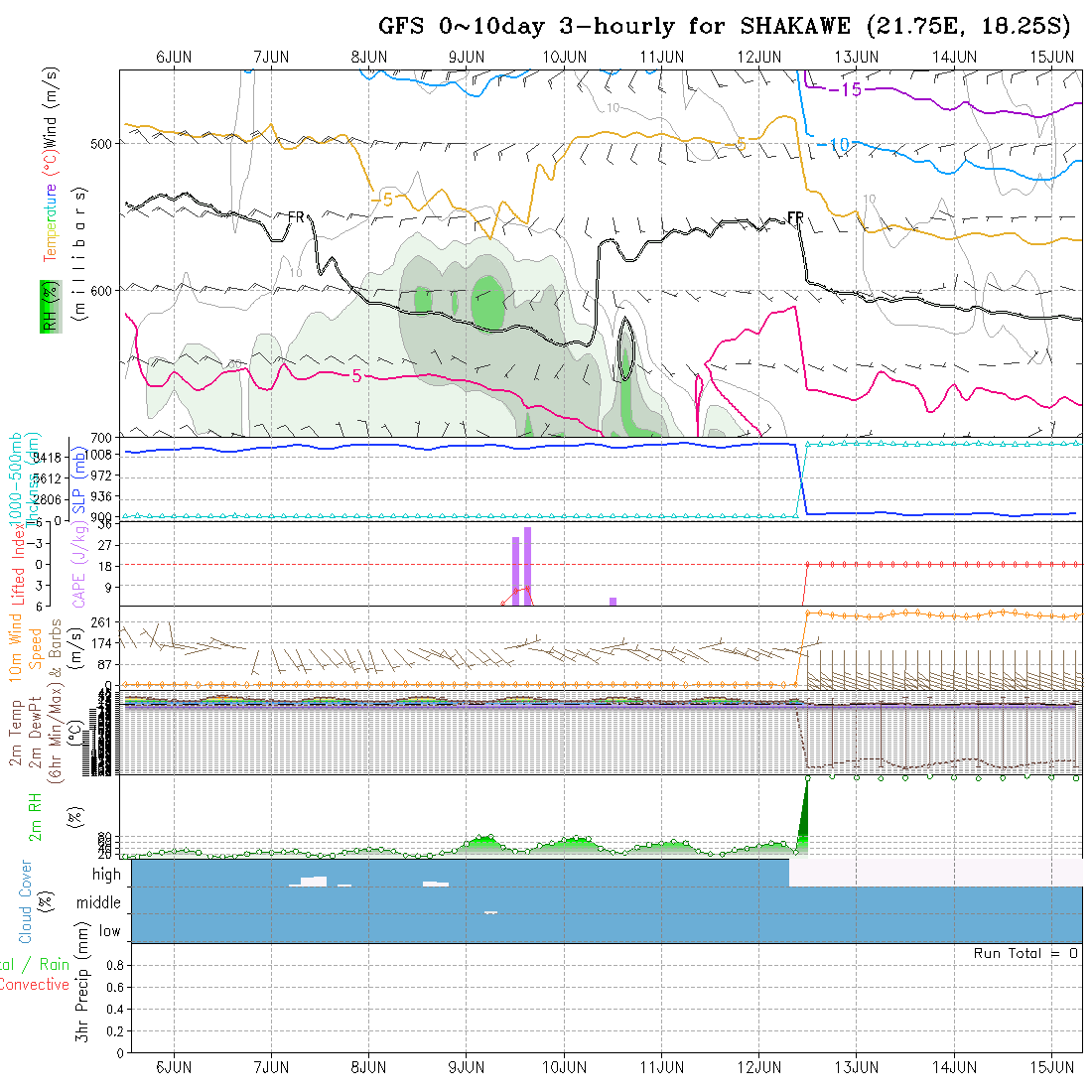Click the chart title for SHAKAWE
The height and width of the screenshot is (1092, 1092).
pyautogui.click(x=728, y=26)
